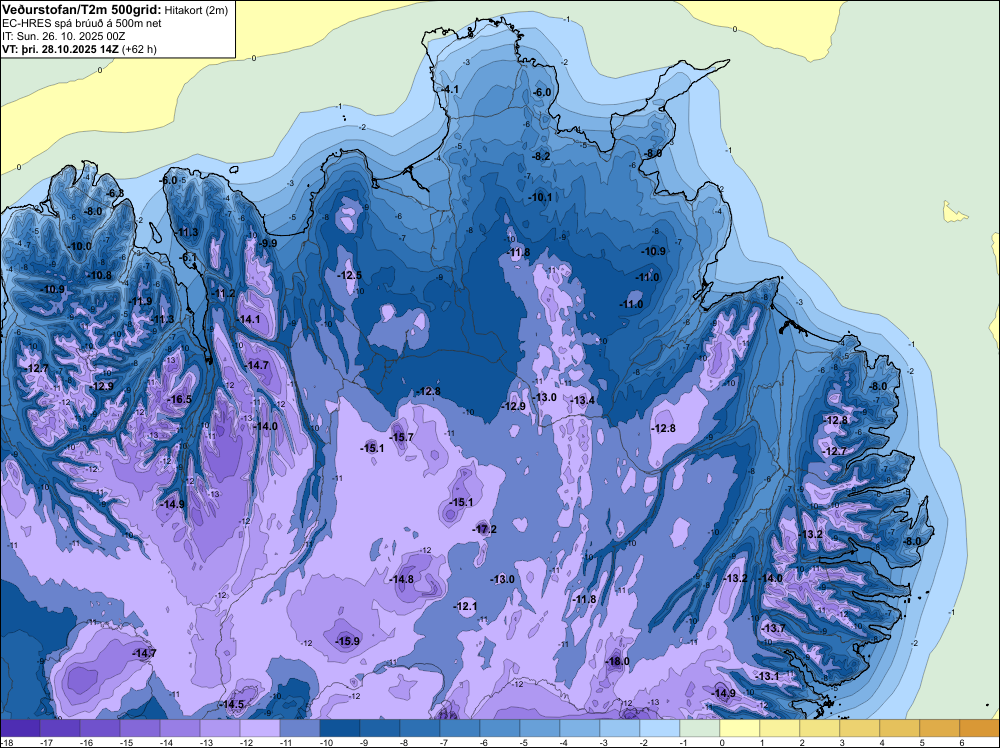Image resolution: width=1000 pixels, height=748 pixels.
Task: Click the -10.1 temperature label
Action: click(540, 197)
